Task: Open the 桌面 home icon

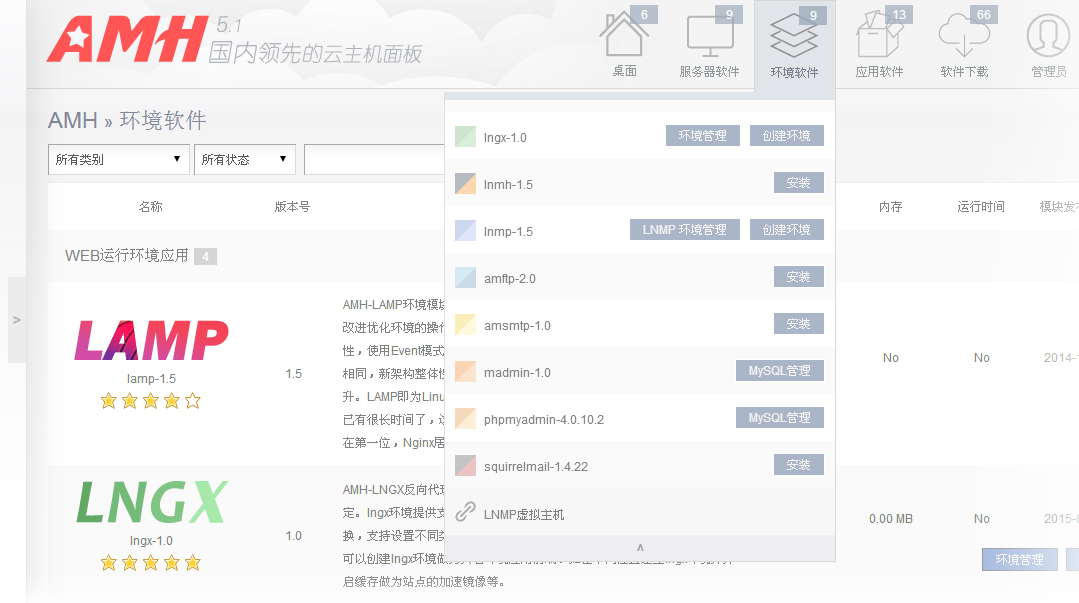Action: click(x=624, y=40)
